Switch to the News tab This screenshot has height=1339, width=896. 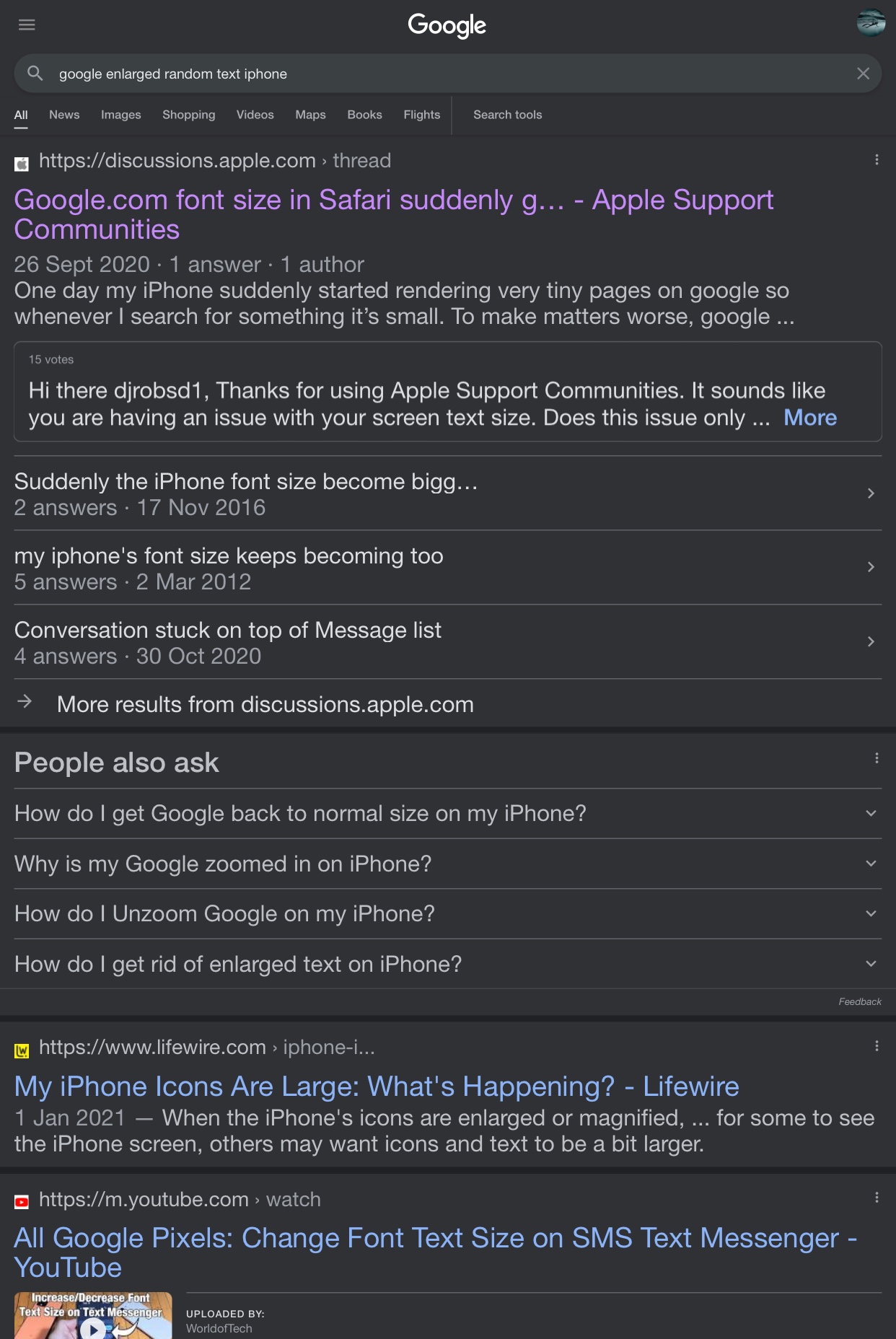(64, 115)
